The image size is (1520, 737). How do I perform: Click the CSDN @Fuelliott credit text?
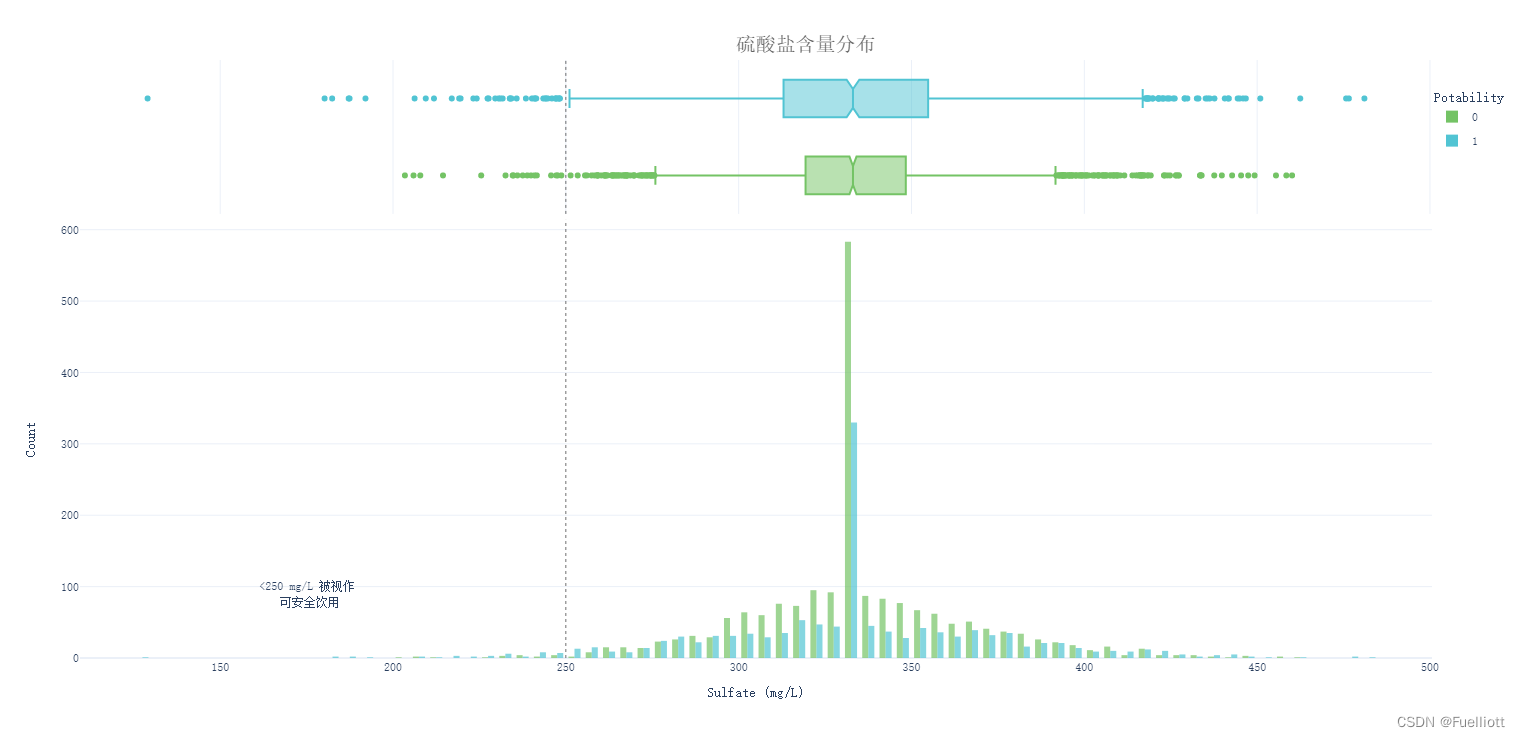pos(1450,722)
